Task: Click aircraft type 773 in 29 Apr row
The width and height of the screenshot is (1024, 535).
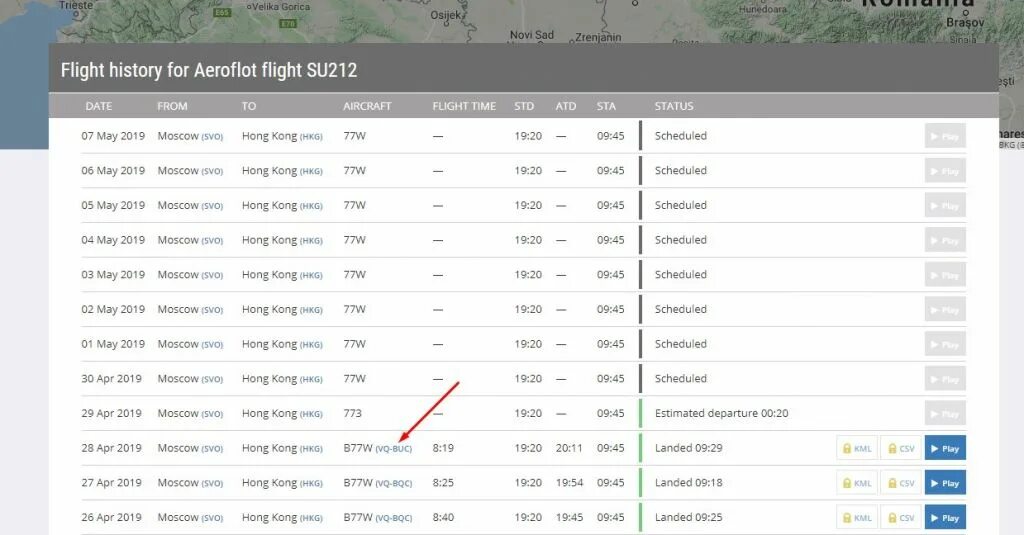Action: pos(353,413)
